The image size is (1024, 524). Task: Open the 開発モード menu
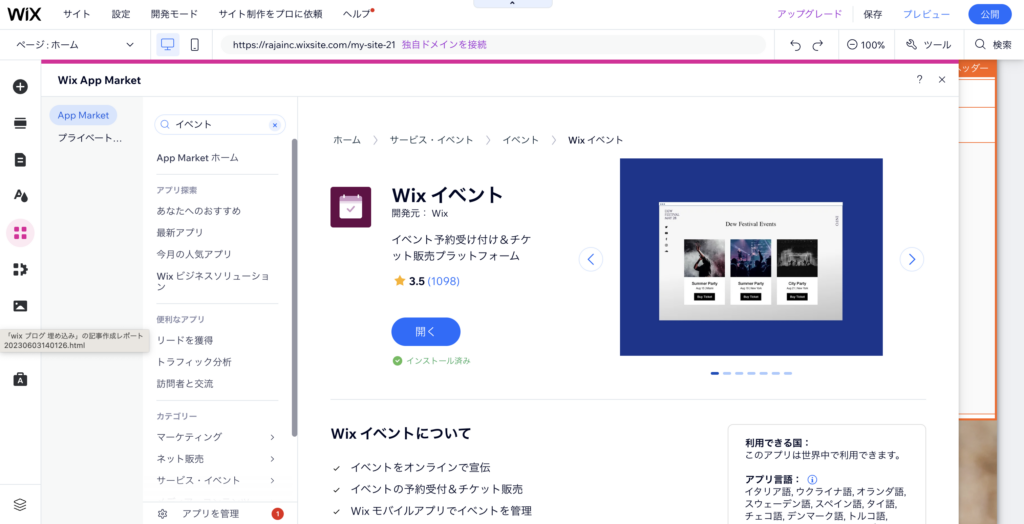tap(174, 14)
